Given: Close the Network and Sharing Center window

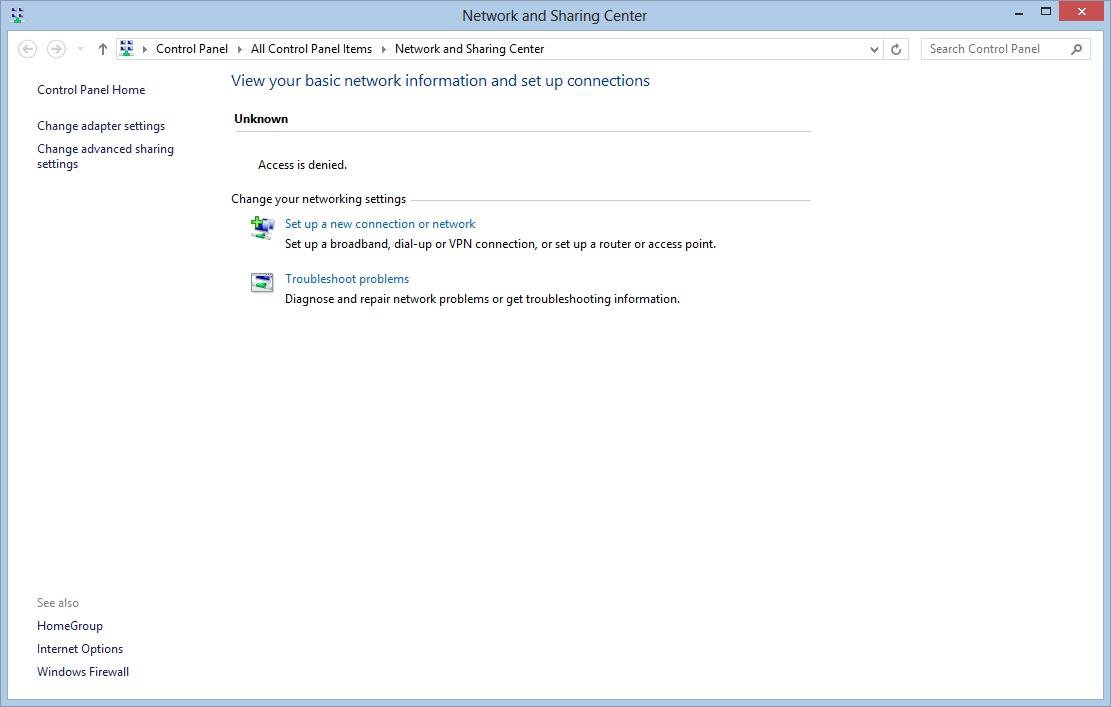Looking at the screenshot, I should click(x=1081, y=11).
